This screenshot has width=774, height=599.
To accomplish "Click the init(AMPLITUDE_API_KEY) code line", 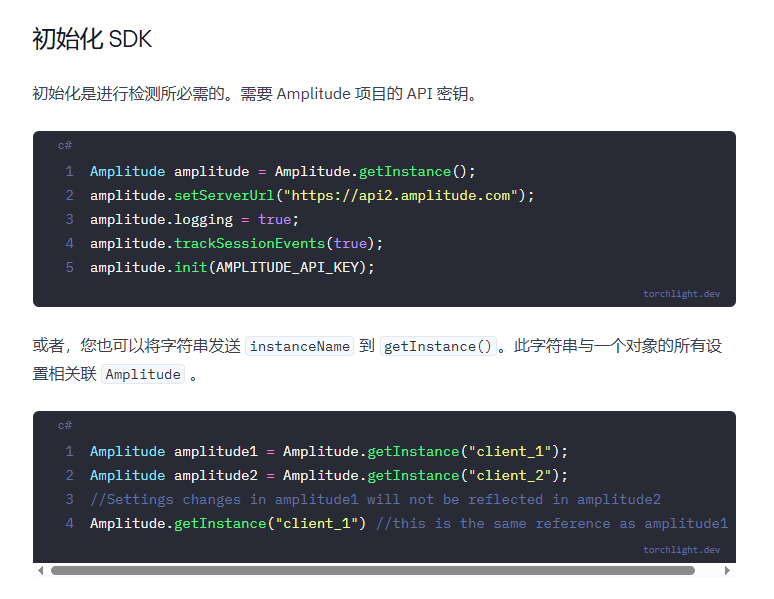I will coord(232,268).
